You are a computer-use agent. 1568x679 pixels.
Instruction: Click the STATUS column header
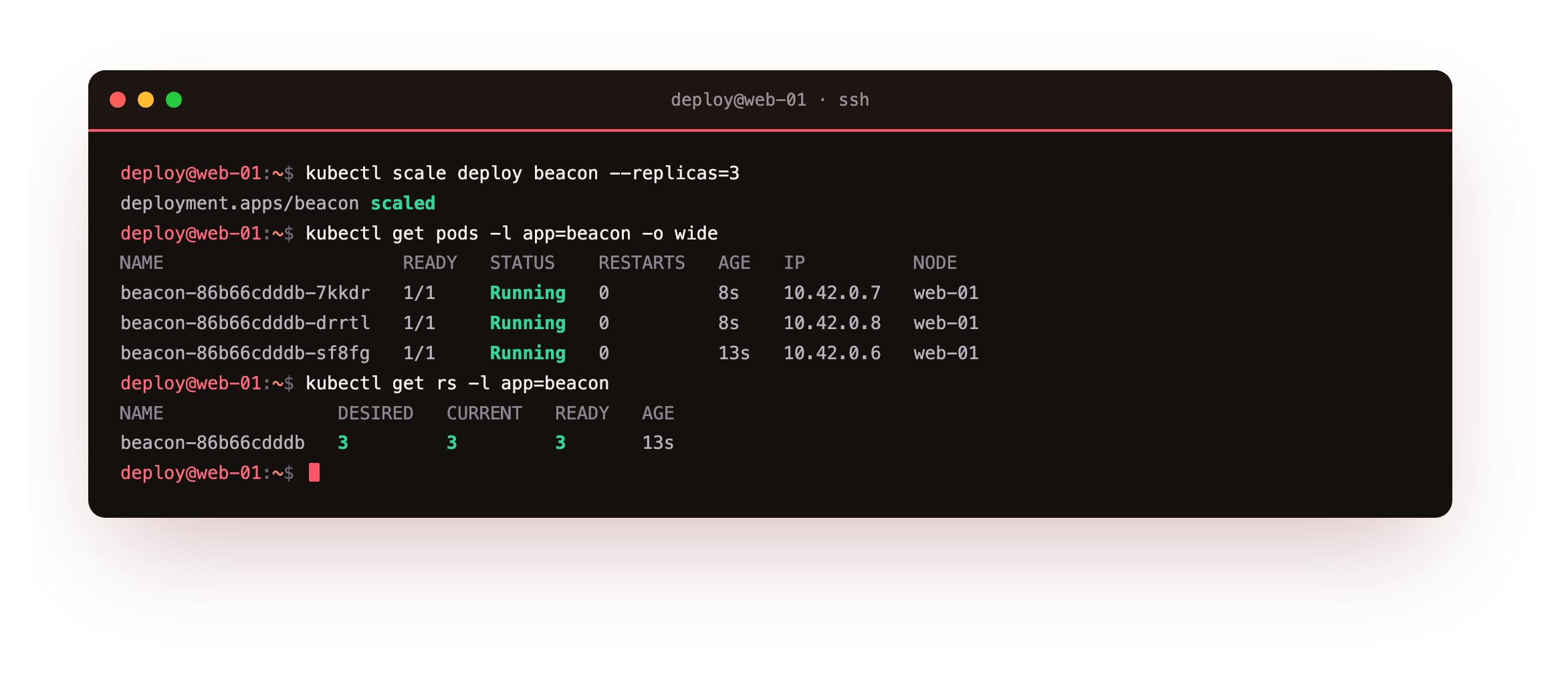point(522,263)
